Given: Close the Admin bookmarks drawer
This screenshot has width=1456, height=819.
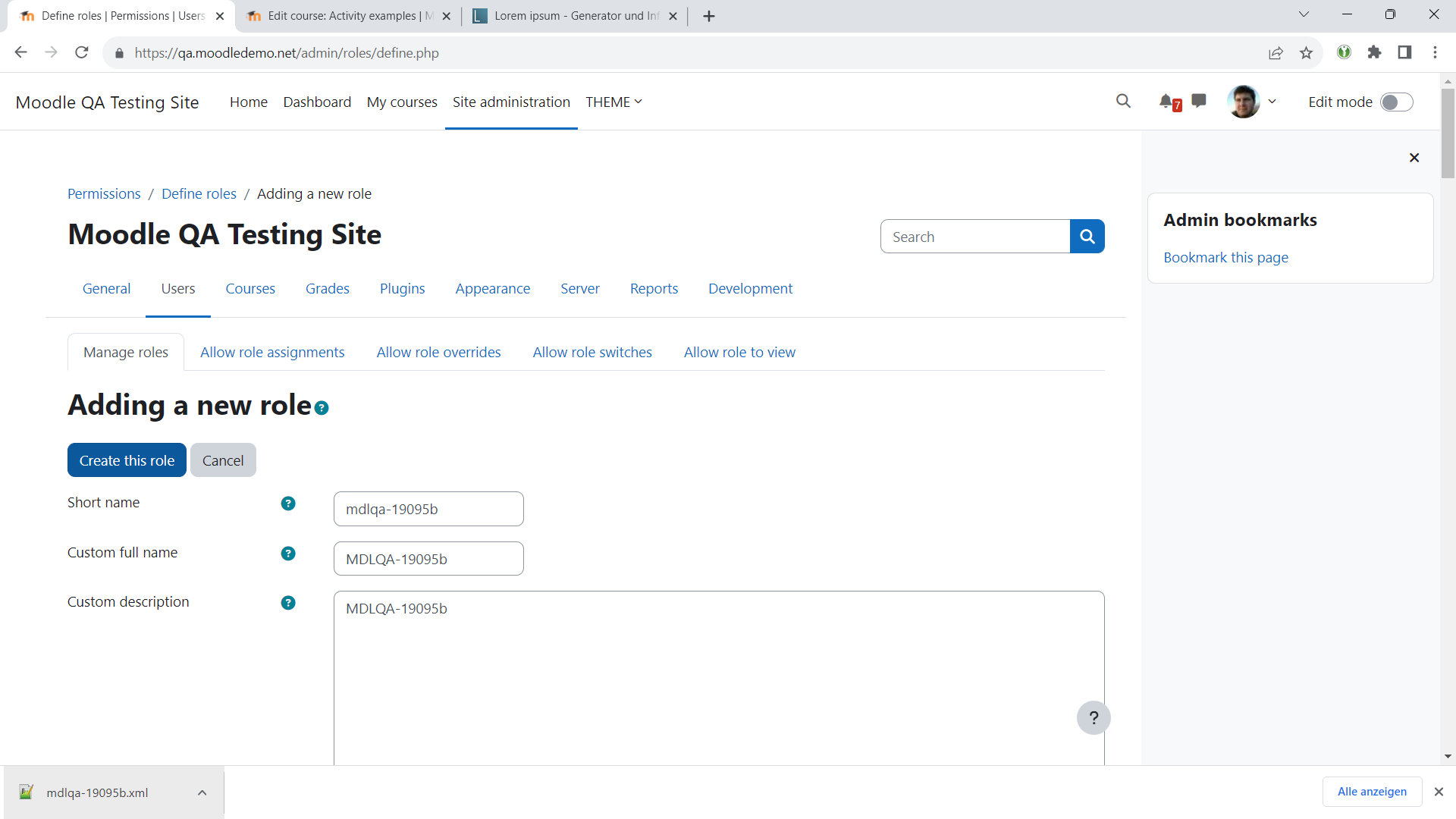Looking at the screenshot, I should [x=1414, y=158].
